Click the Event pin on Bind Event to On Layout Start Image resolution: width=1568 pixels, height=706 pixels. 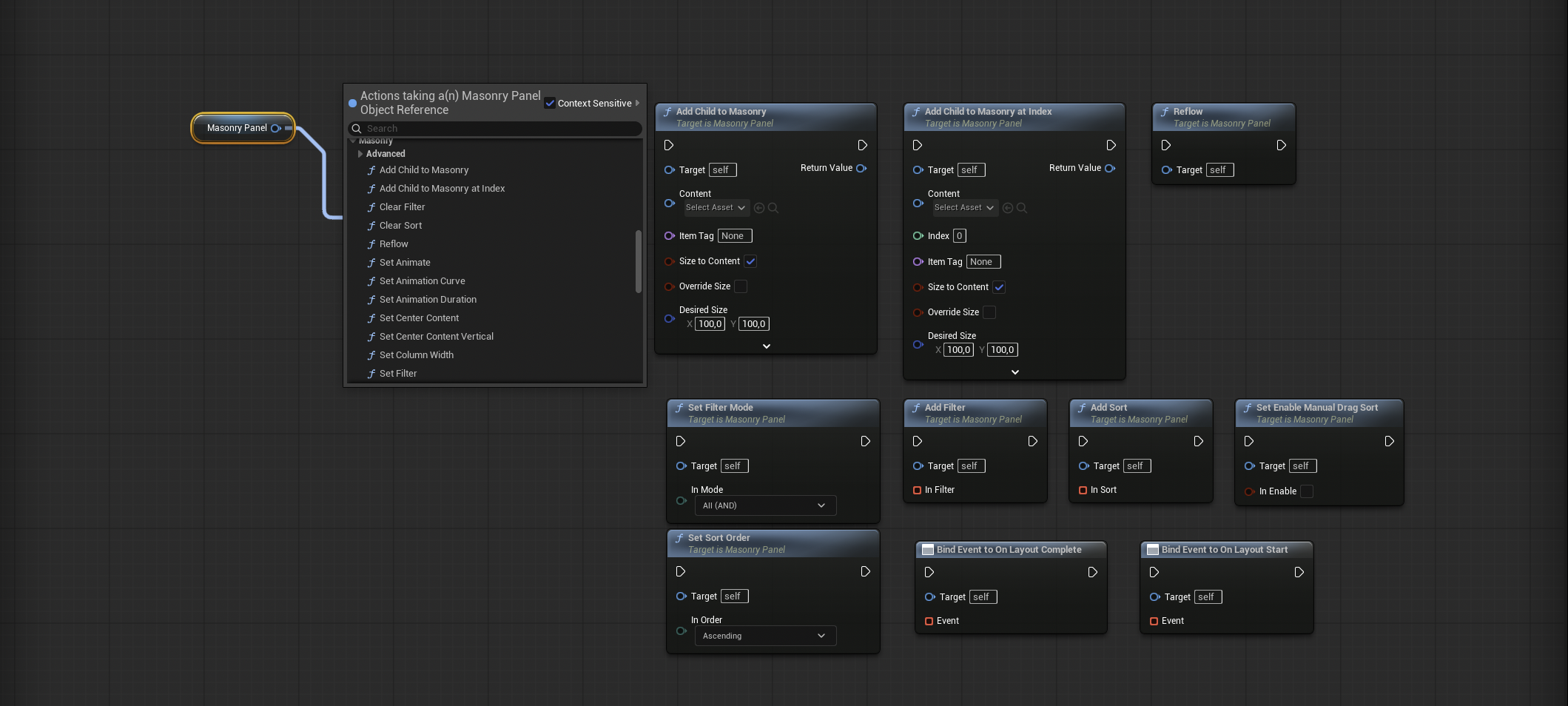pyautogui.click(x=1154, y=621)
